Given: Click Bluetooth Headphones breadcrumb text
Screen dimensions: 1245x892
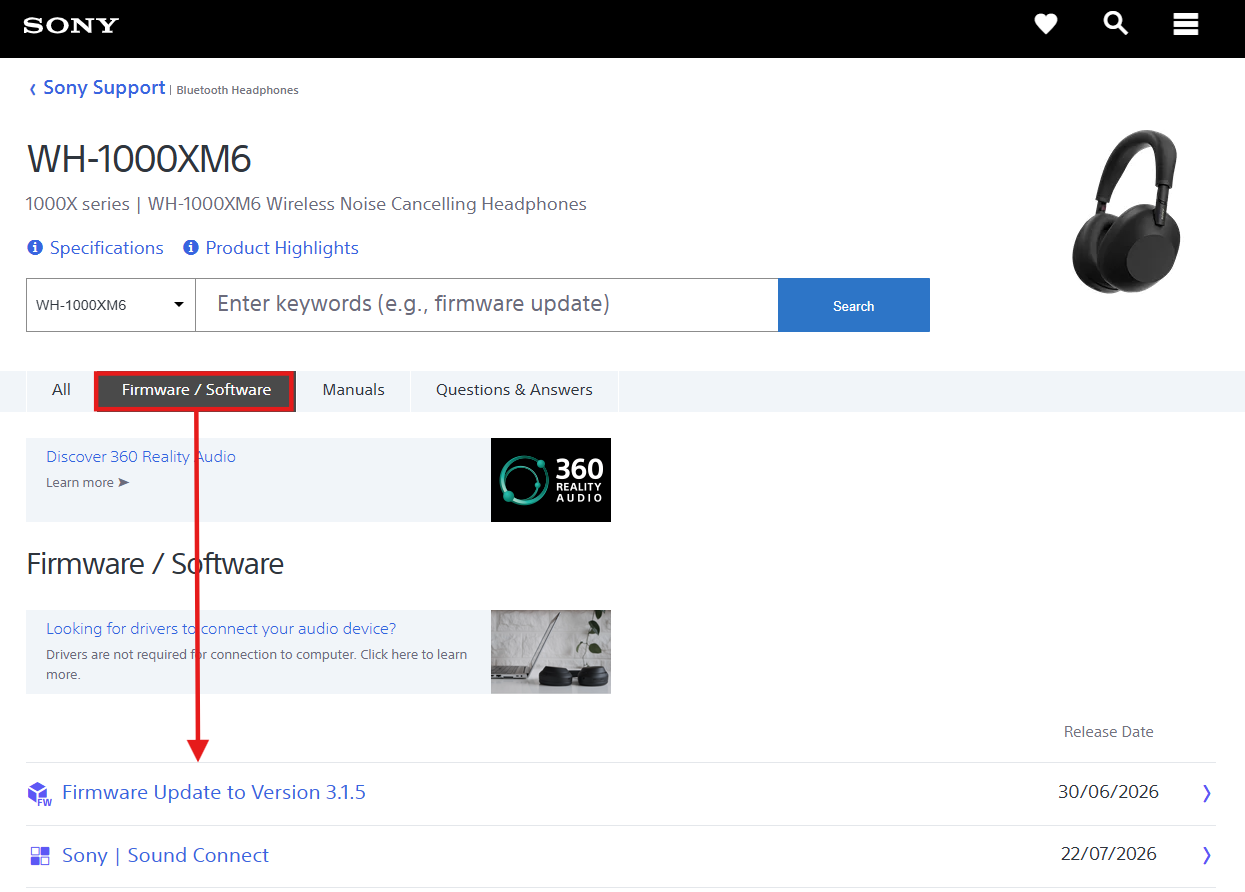Looking at the screenshot, I should coord(238,90).
